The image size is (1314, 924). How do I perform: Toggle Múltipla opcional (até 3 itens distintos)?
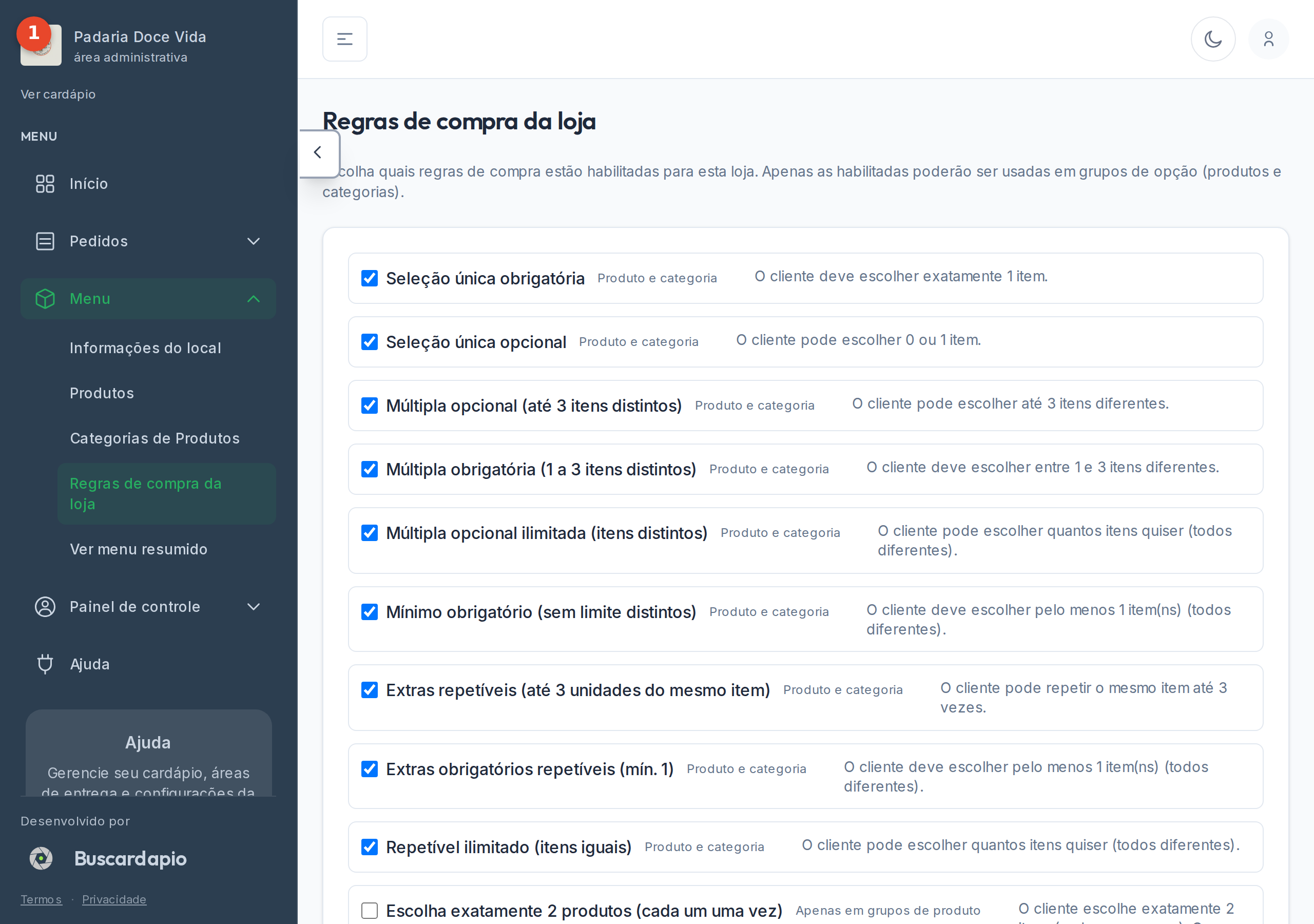(370, 406)
